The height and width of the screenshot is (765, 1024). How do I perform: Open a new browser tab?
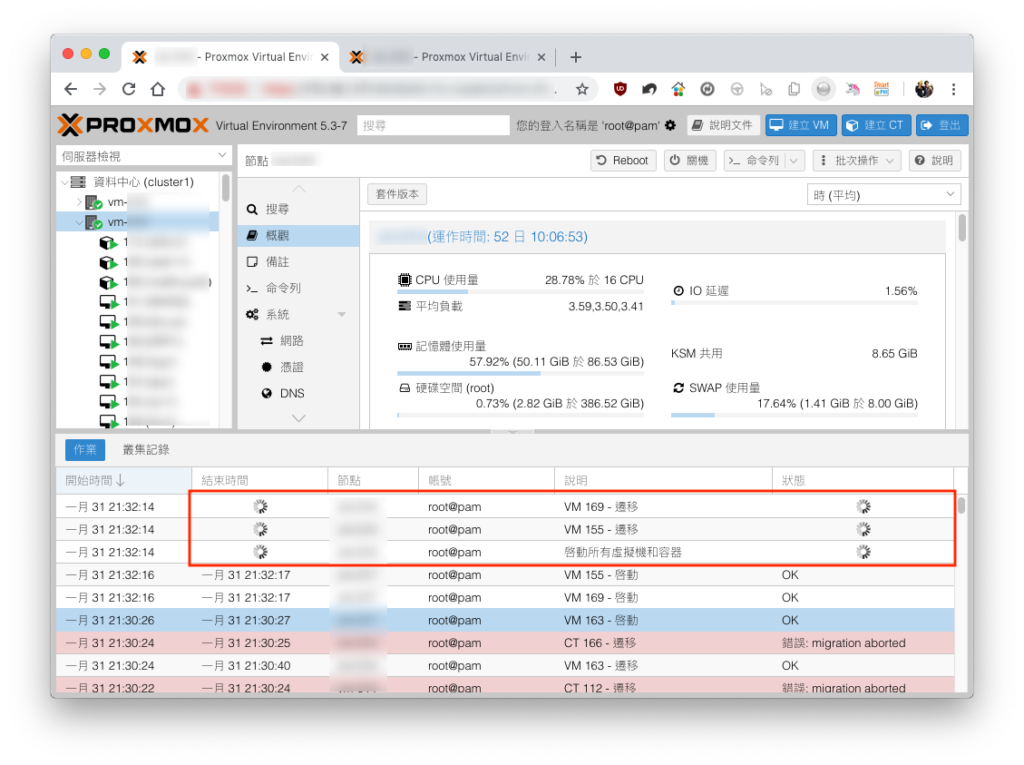coord(575,57)
